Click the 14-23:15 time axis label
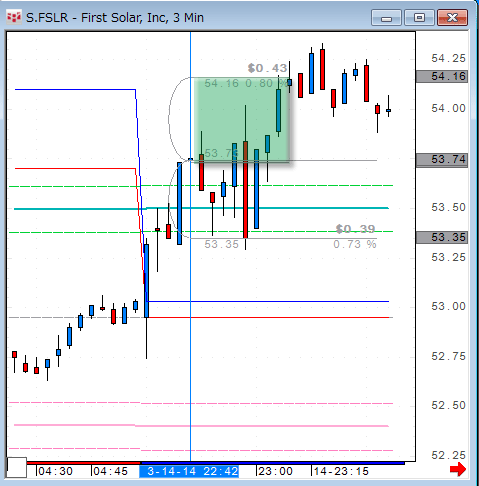The image size is (479, 486). click(341, 471)
